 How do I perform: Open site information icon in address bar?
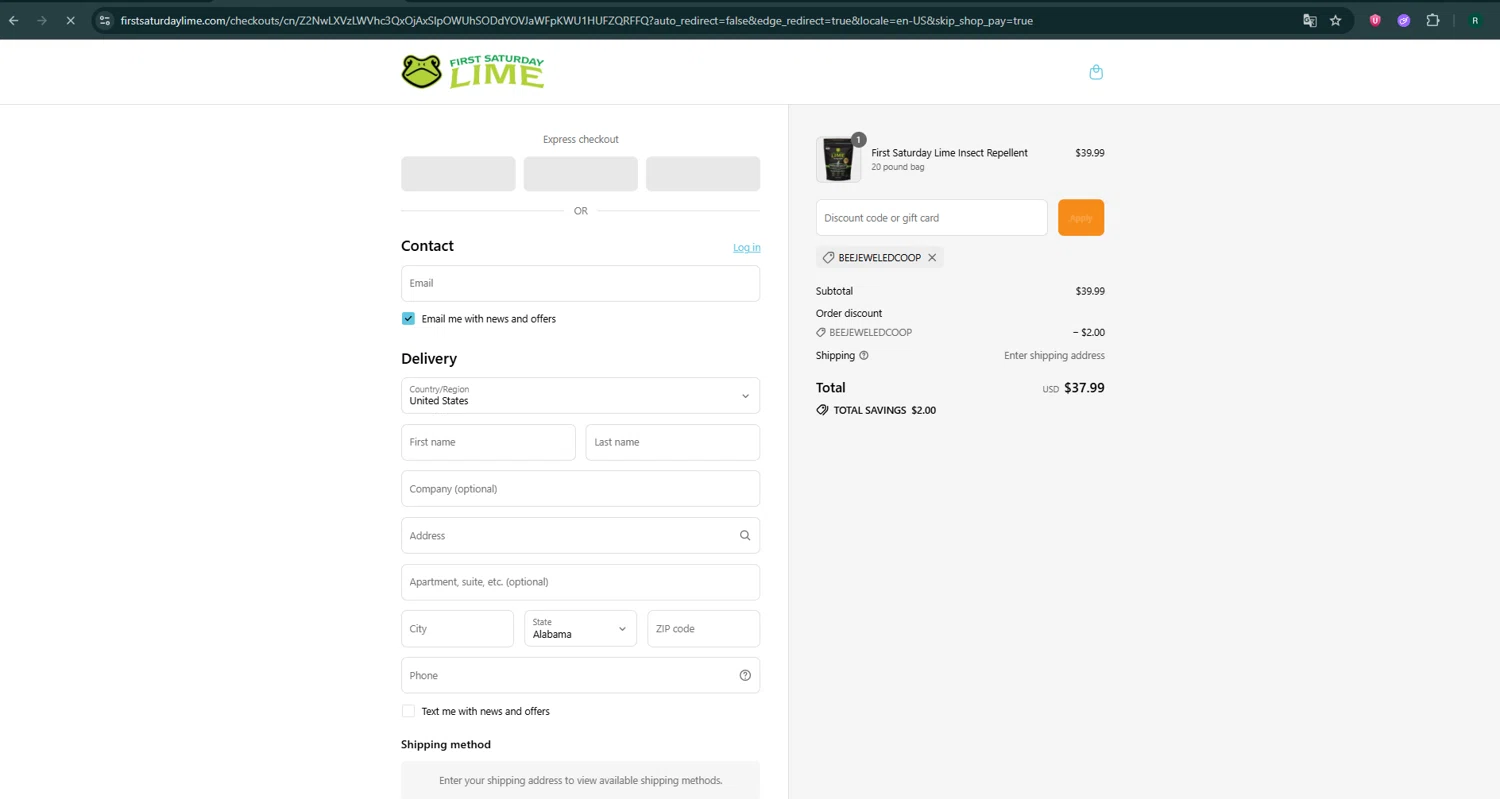104,20
